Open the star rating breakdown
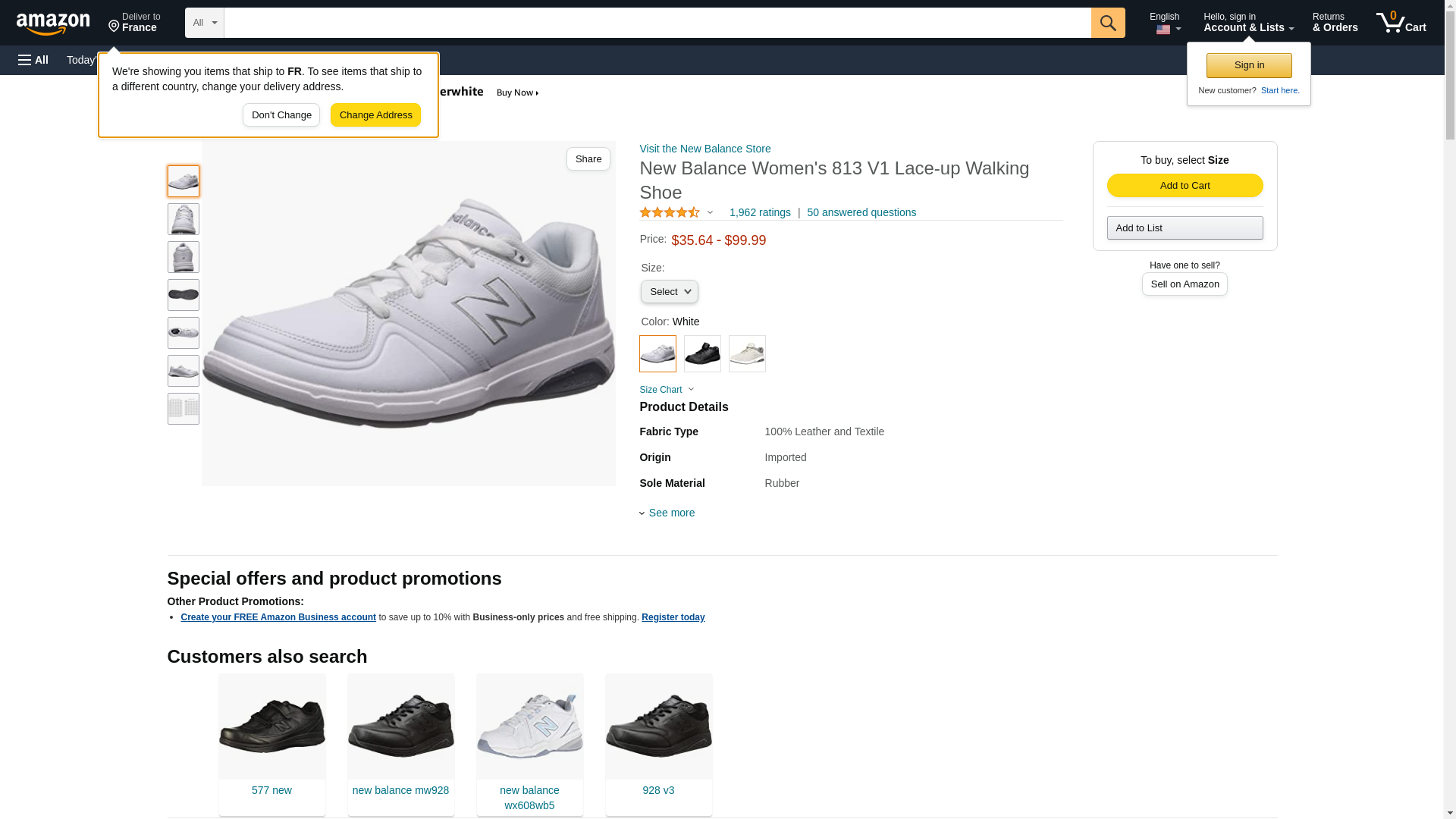 [x=676, y=213]
